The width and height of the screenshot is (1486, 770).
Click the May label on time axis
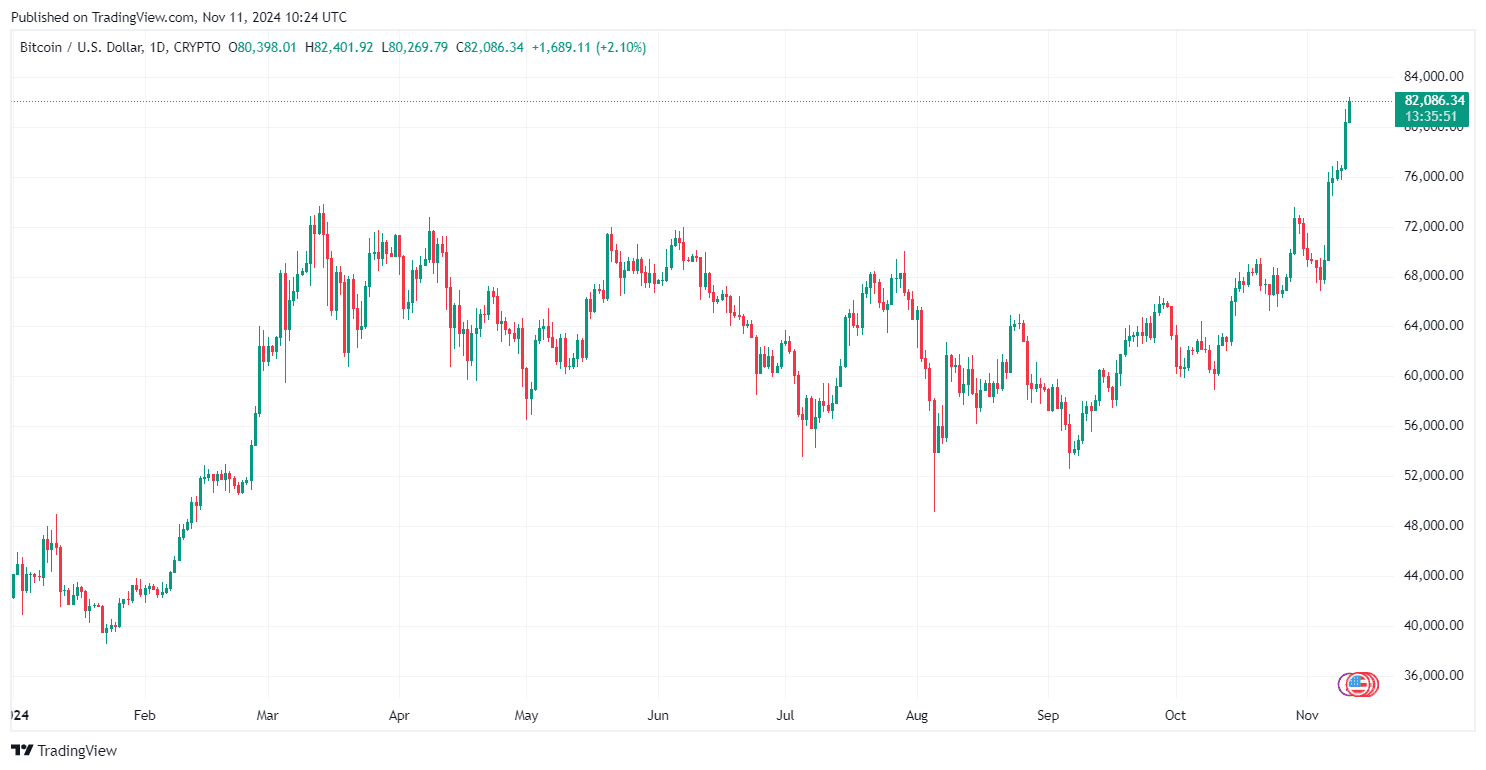coord(526,716)
